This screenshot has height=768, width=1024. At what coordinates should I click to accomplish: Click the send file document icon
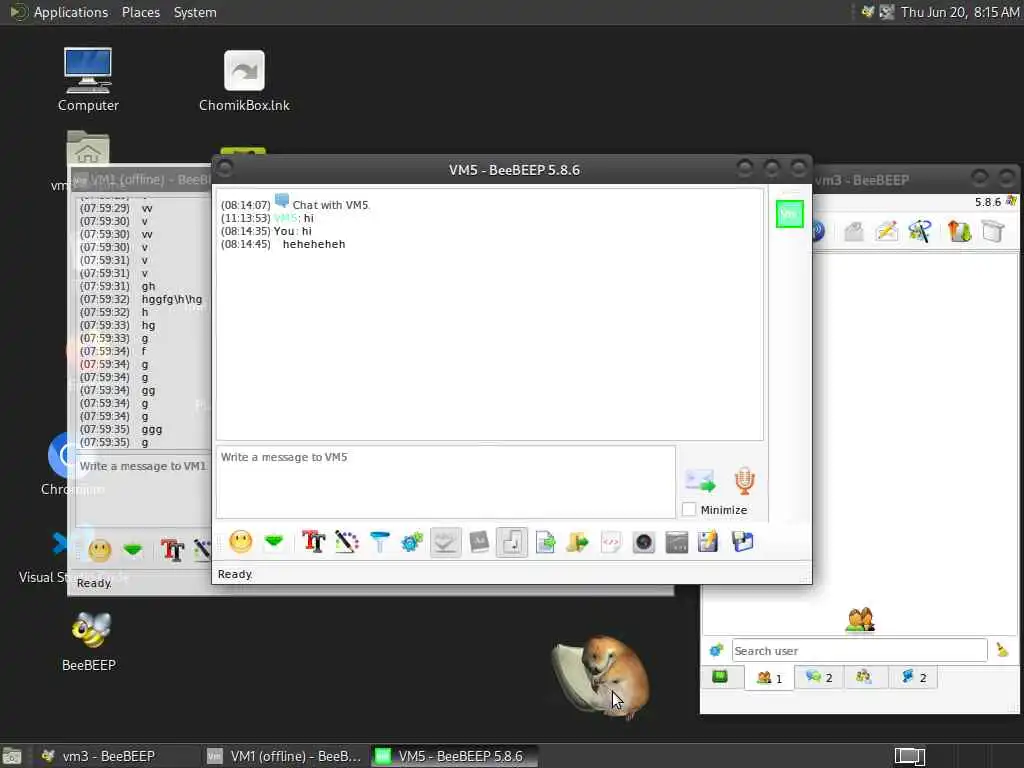pos(545,542)
